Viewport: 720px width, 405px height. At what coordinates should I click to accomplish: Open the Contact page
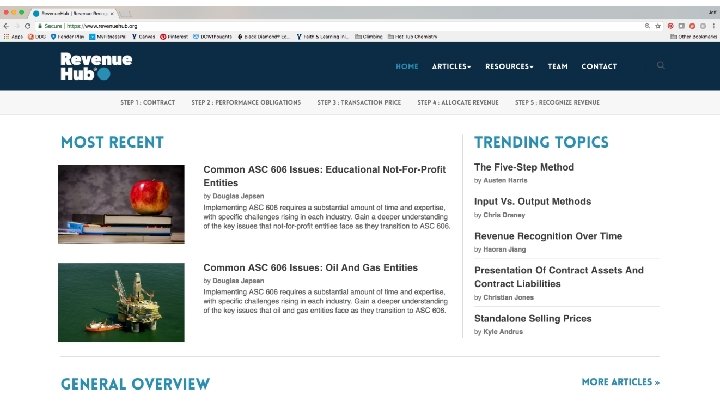(599, 67)
